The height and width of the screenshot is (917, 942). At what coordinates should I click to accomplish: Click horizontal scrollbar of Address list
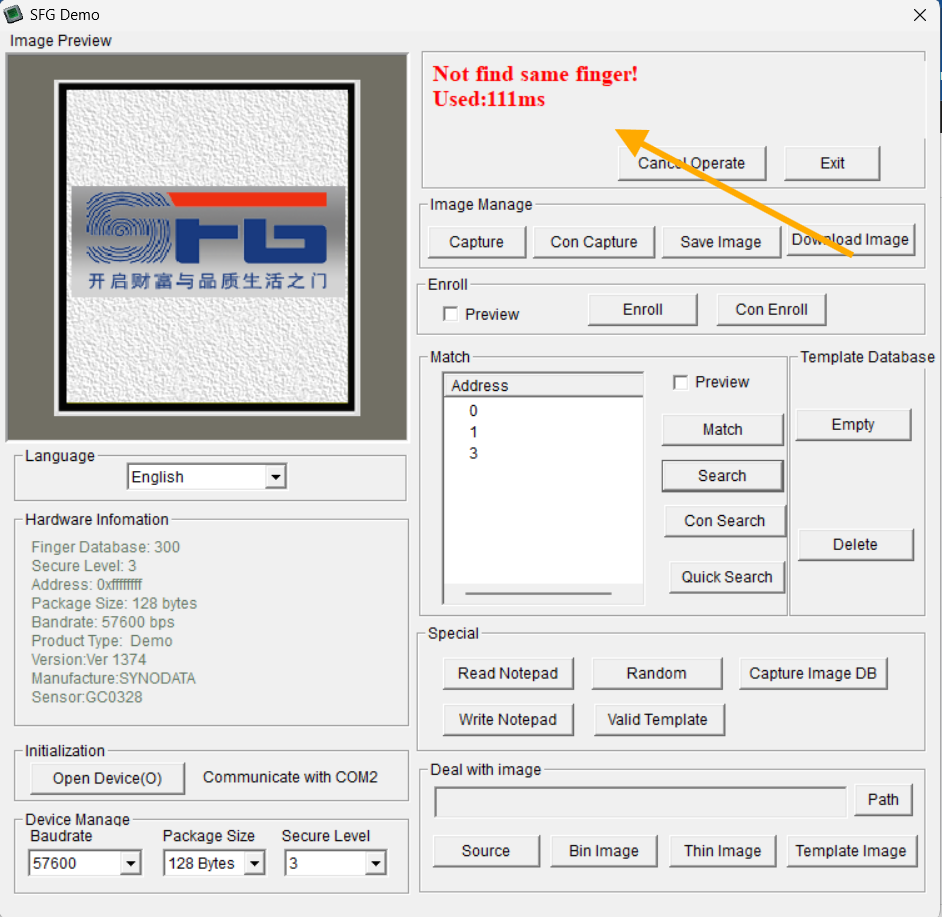click(538, 594)
